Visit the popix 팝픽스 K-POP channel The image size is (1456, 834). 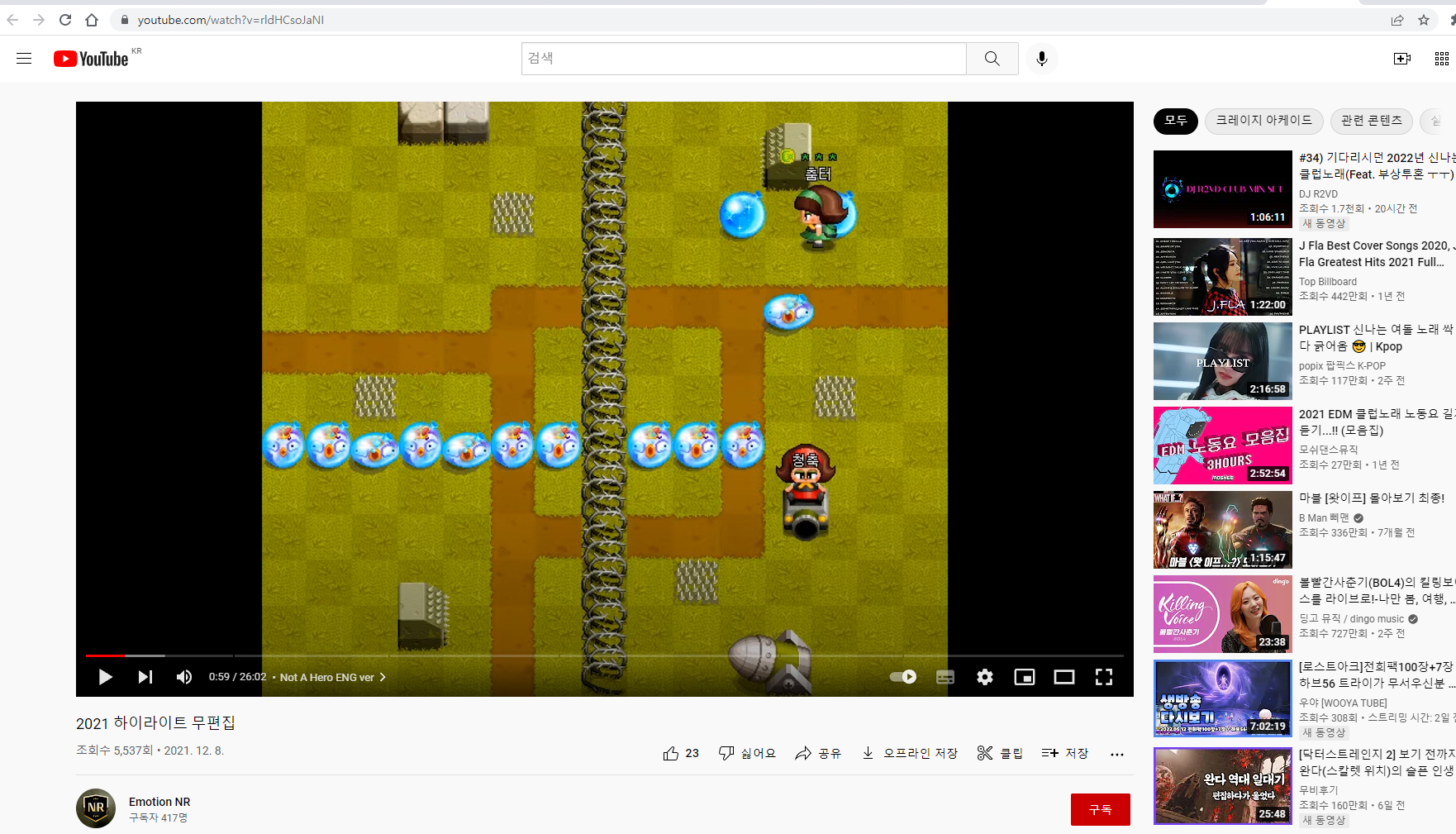point(1342,366)
